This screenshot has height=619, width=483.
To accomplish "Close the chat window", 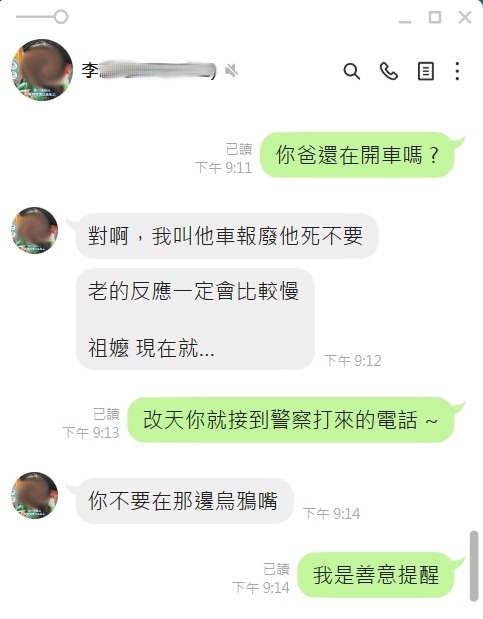I will click(x=465, y=18).
